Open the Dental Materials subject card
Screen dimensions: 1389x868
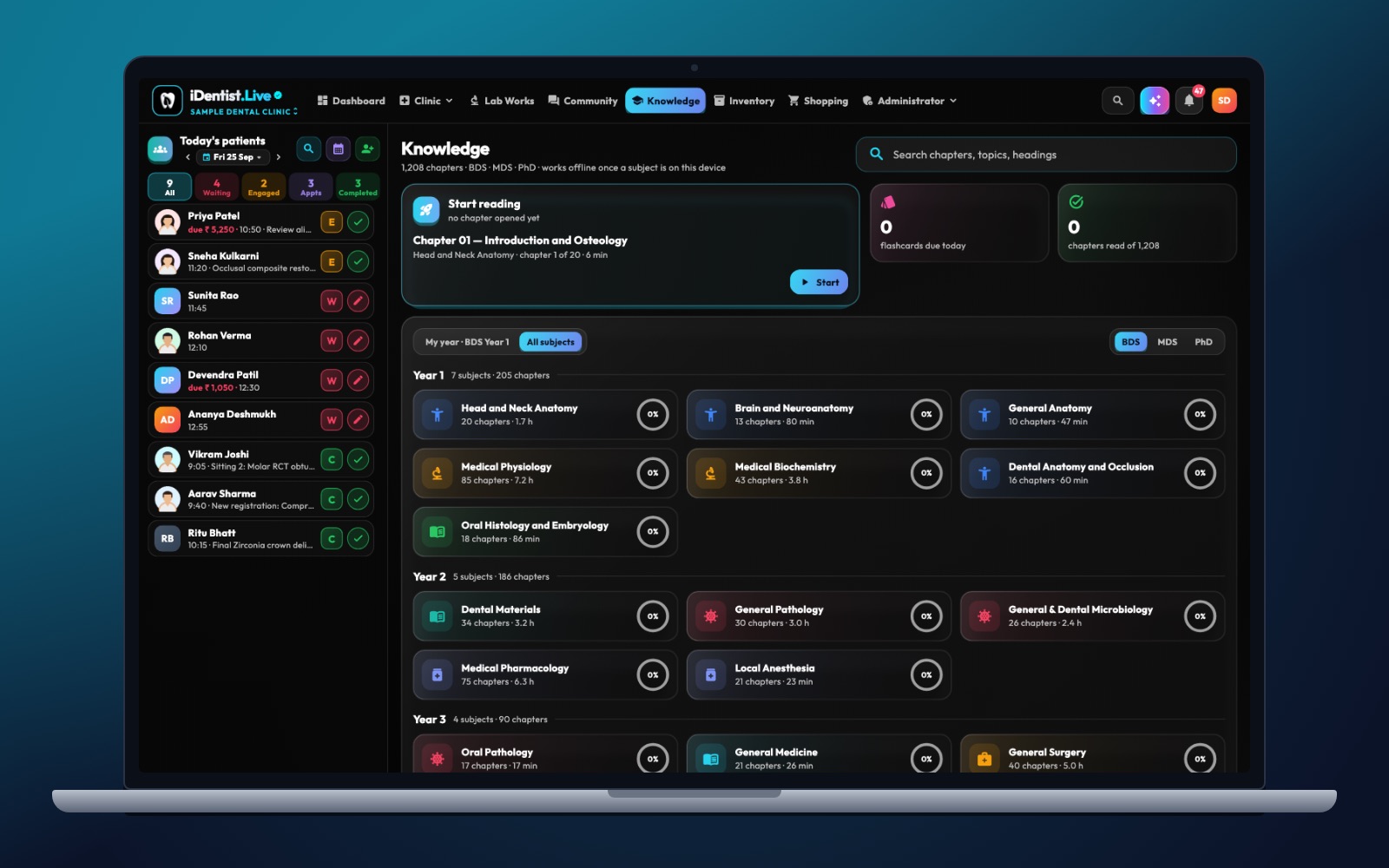click(x=545, y=616)
